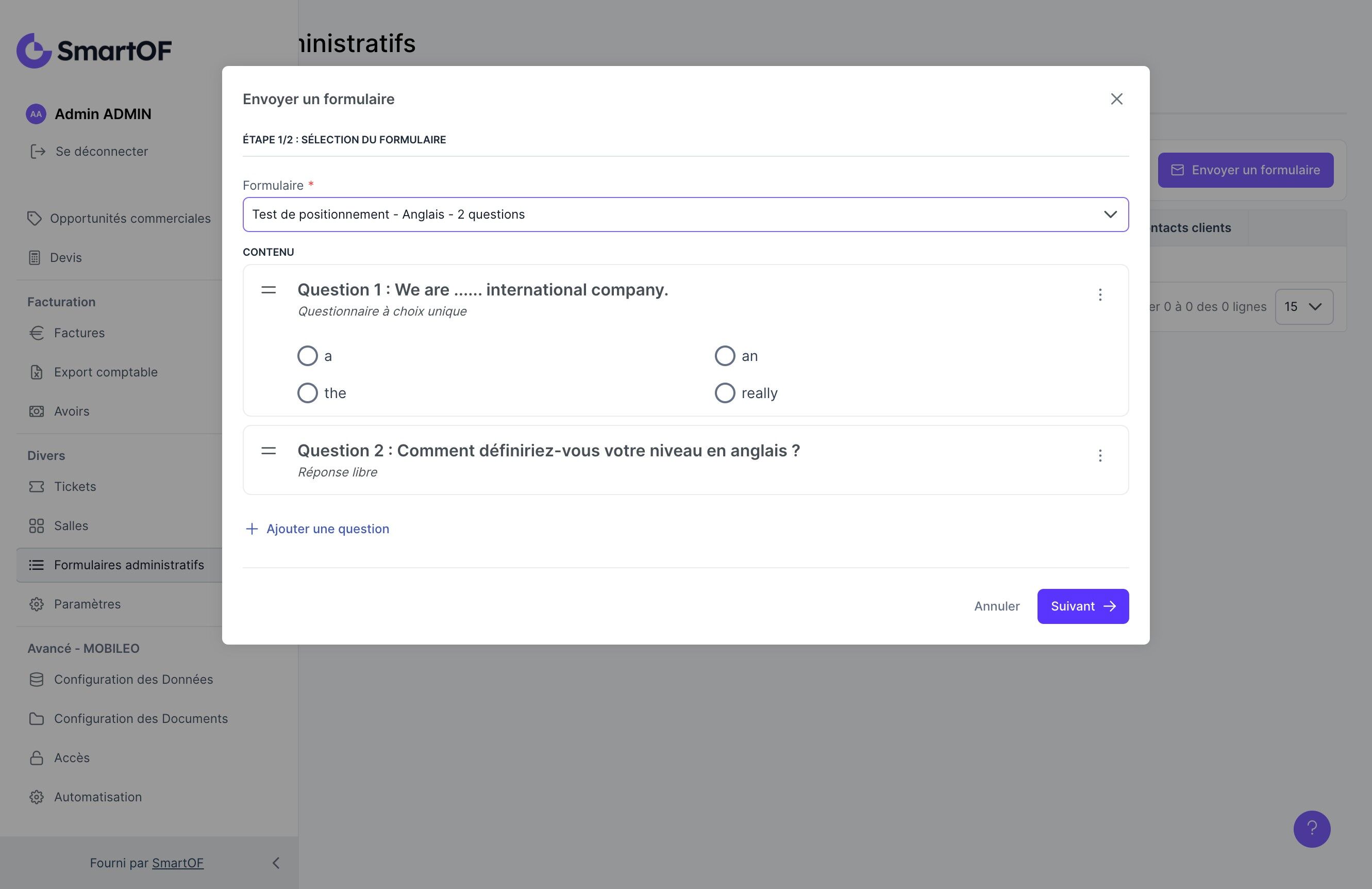Go to Factures in the sidebar
The image size is (1372, 889).
click(x=79, y=333)
